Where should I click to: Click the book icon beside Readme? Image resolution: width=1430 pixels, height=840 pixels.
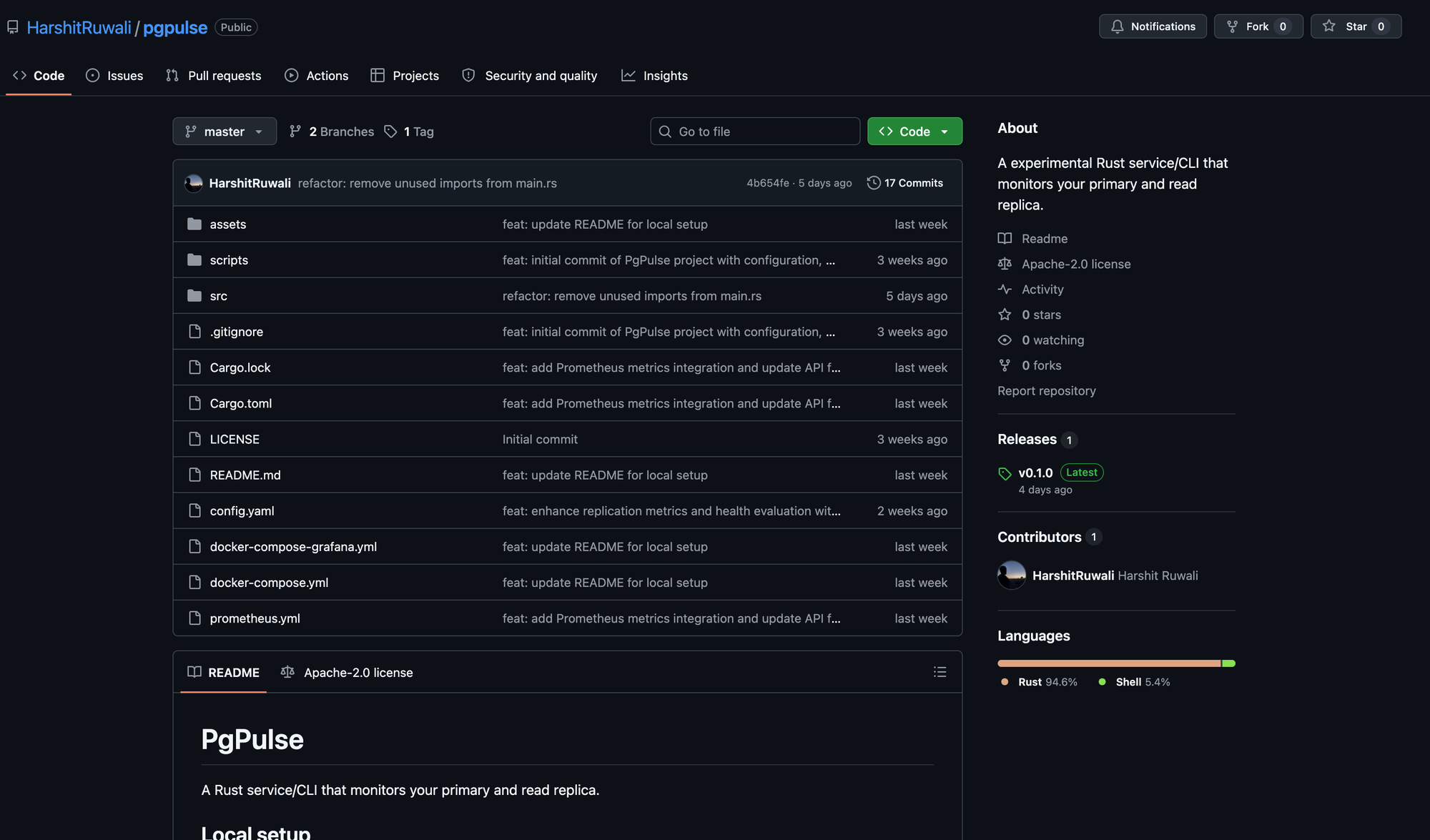1005,239
